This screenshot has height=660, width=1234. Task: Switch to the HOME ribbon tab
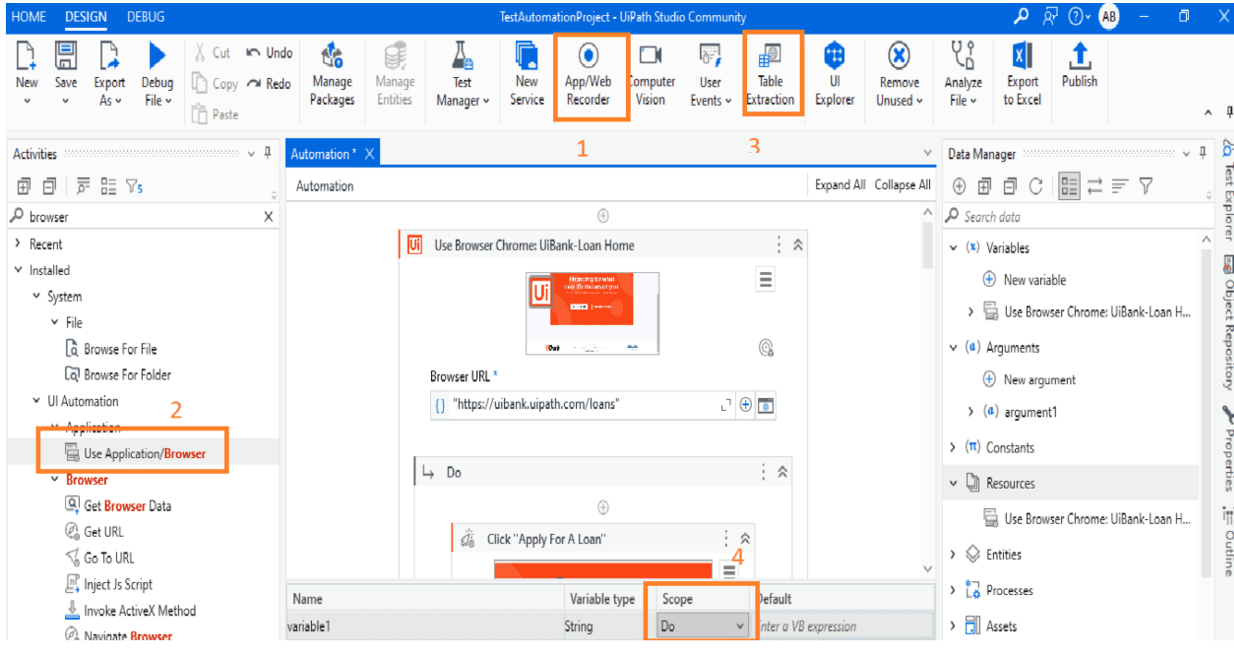coord(28,16)
